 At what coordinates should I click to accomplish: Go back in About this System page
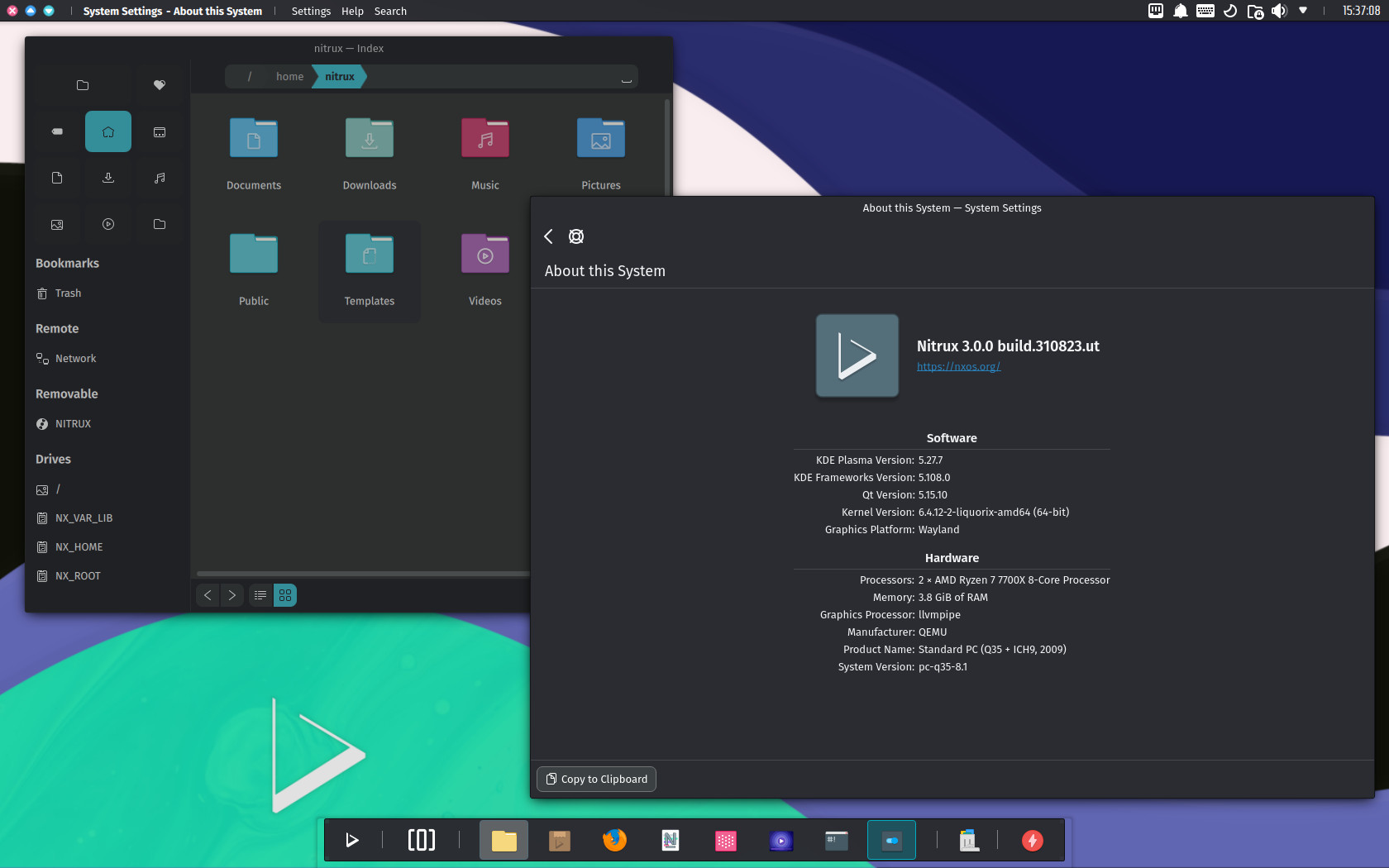548,236
